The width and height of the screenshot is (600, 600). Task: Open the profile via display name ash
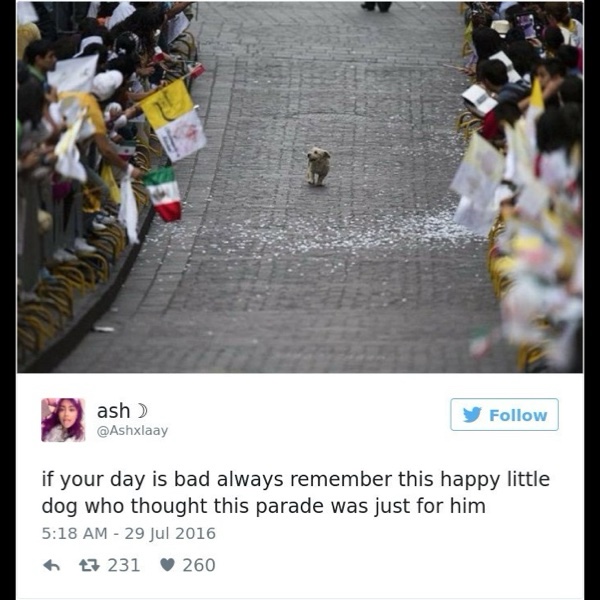(113, 411)
